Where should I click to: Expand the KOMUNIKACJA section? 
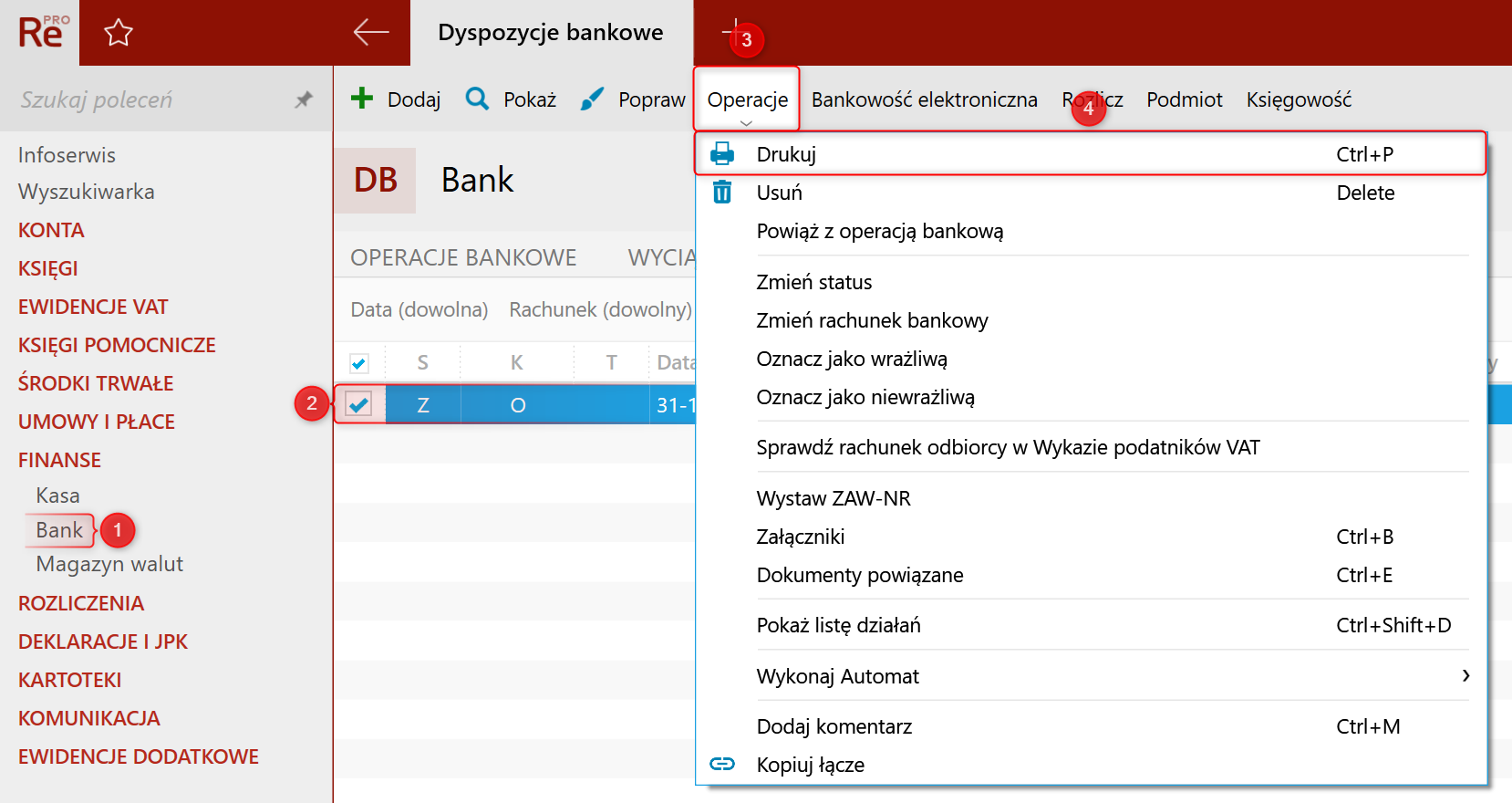point(89,718)
